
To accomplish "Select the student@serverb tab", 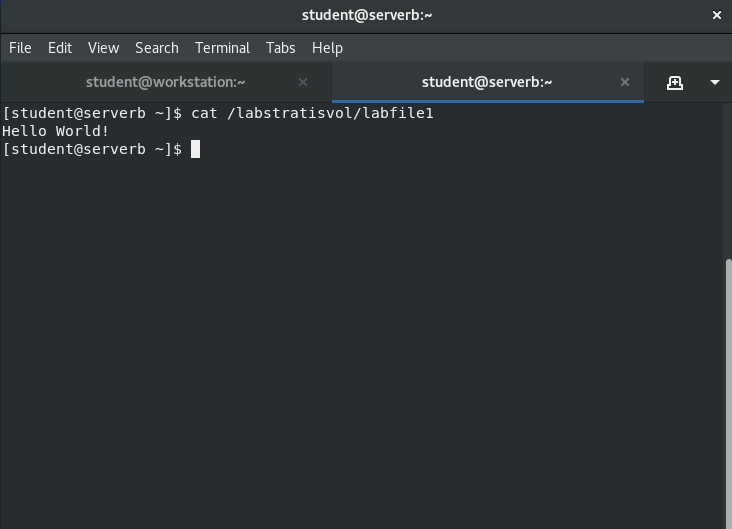I will pos(486,82).
